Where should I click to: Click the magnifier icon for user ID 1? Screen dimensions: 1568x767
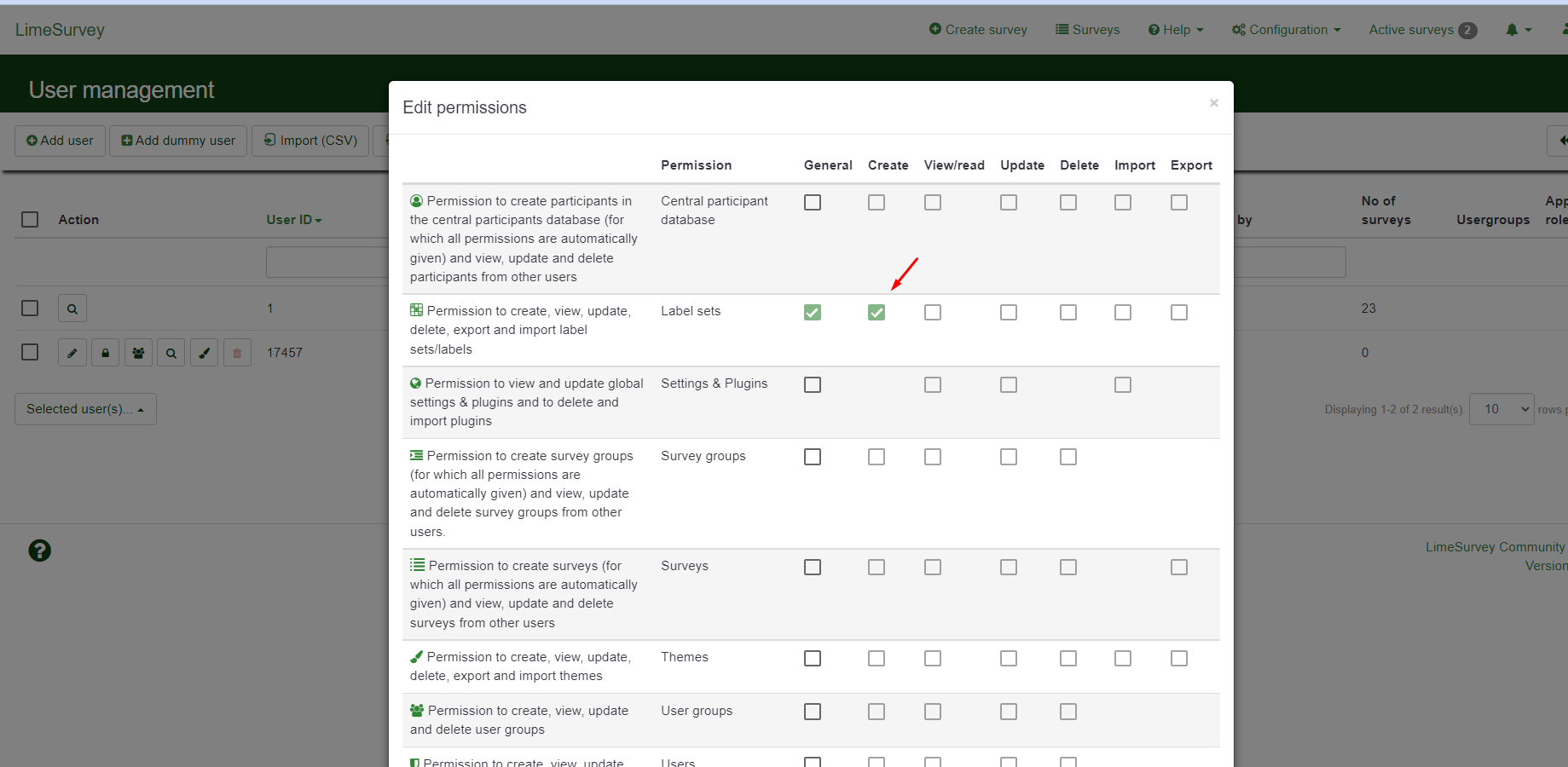72,309
